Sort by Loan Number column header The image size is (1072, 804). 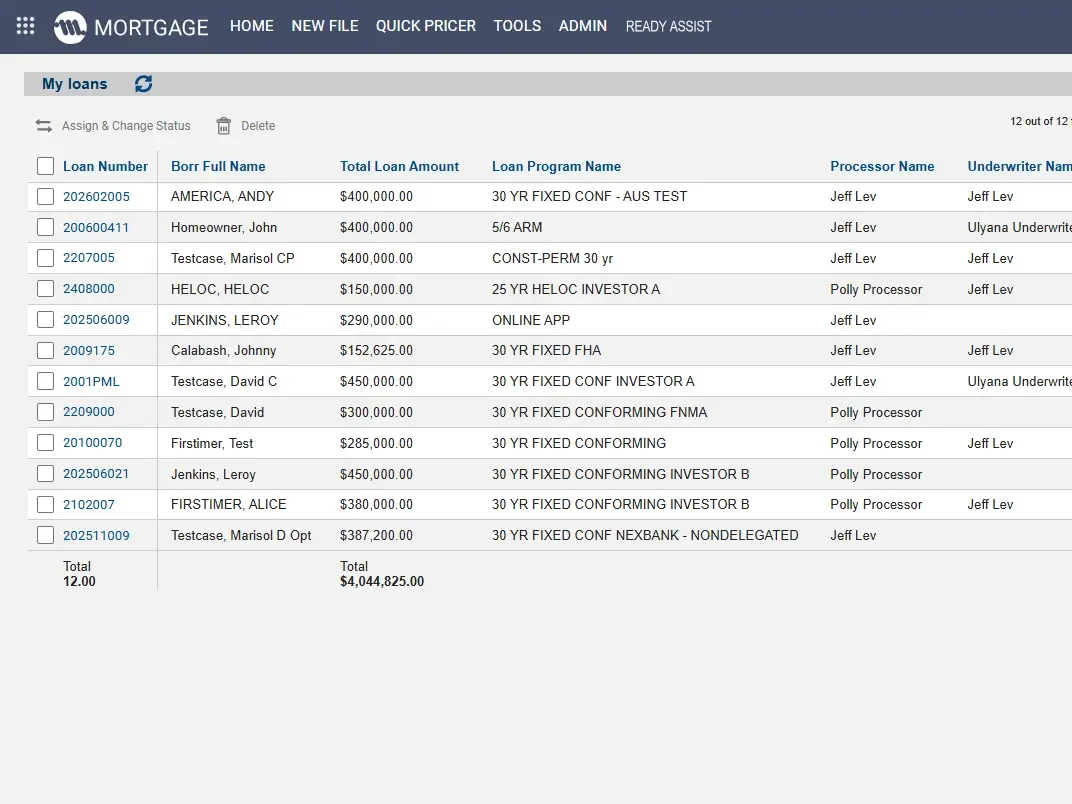coord(105,166)
